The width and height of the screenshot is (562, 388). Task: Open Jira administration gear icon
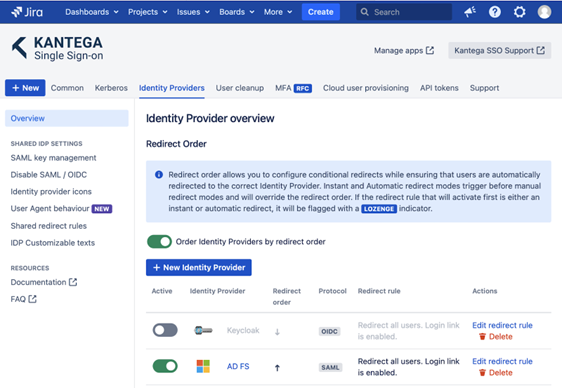tap(519, 12)
